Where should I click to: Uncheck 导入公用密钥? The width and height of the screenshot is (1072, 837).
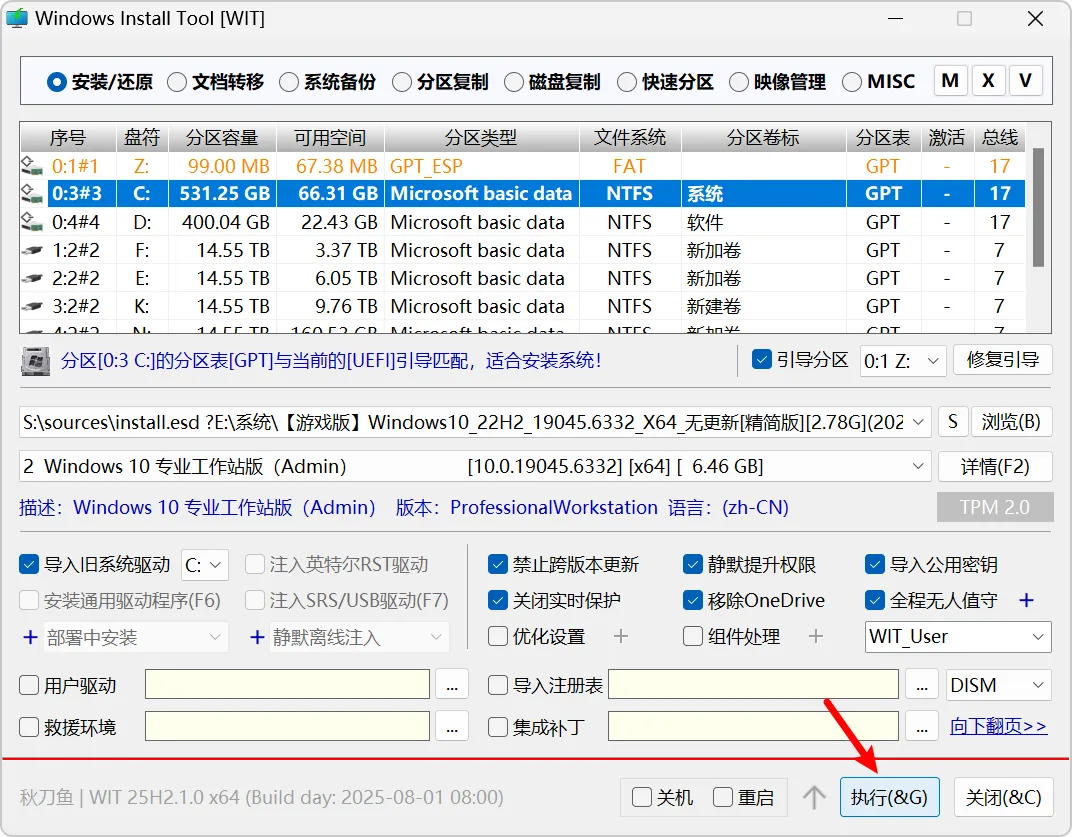(x=874, y=565)
